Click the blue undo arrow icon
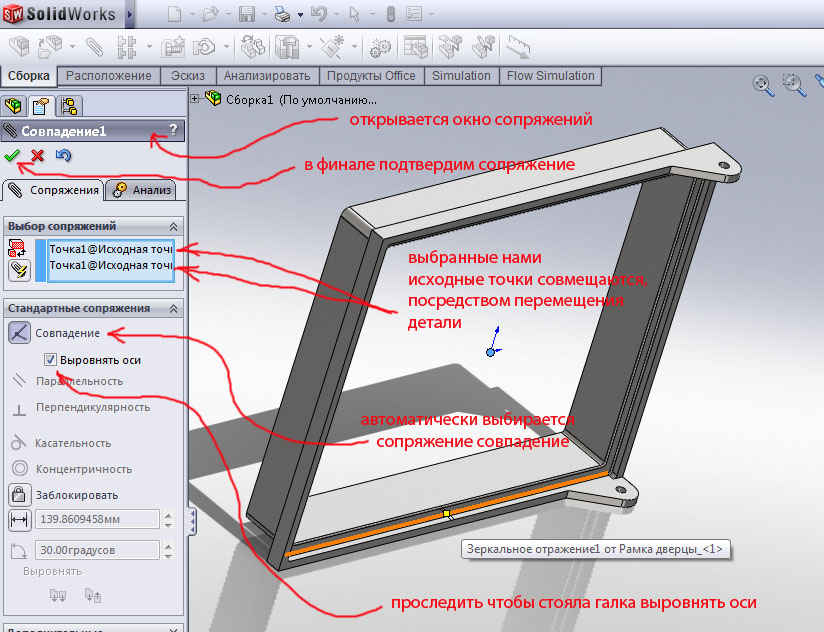Screen dimensions: 824x632 coord(63,156)
